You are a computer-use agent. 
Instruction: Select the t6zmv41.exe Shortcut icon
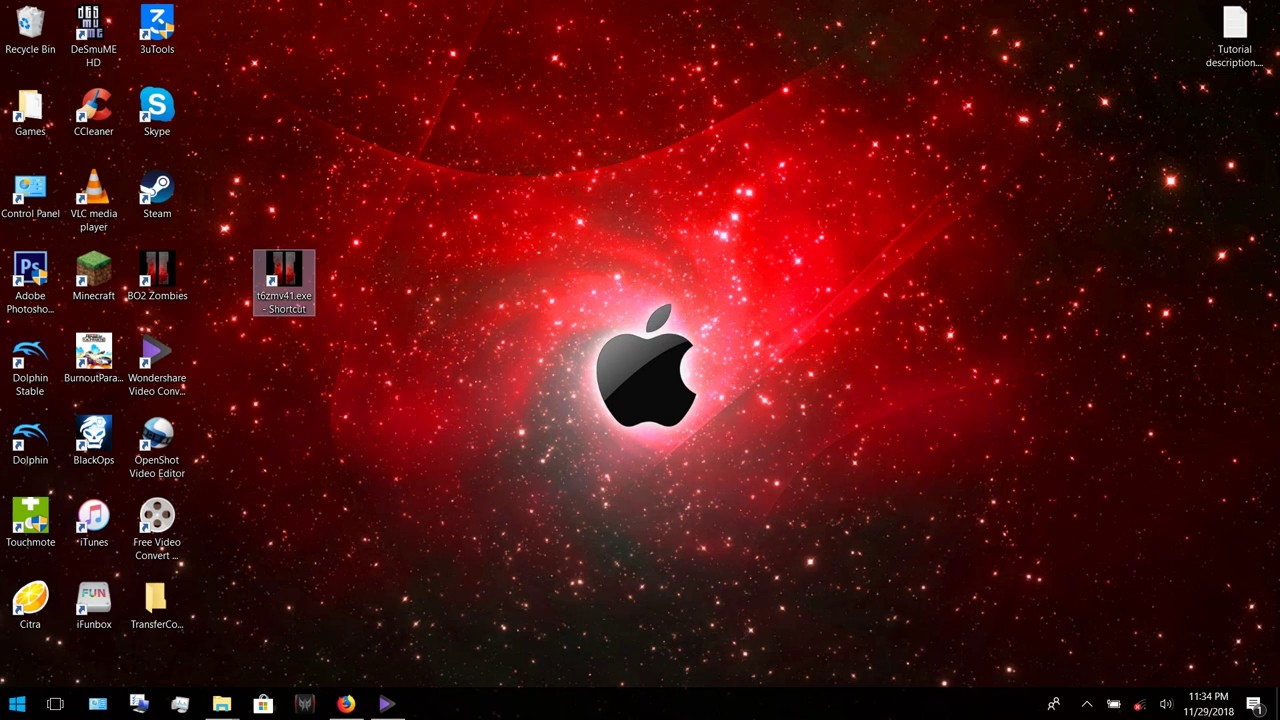coord(284,283)
